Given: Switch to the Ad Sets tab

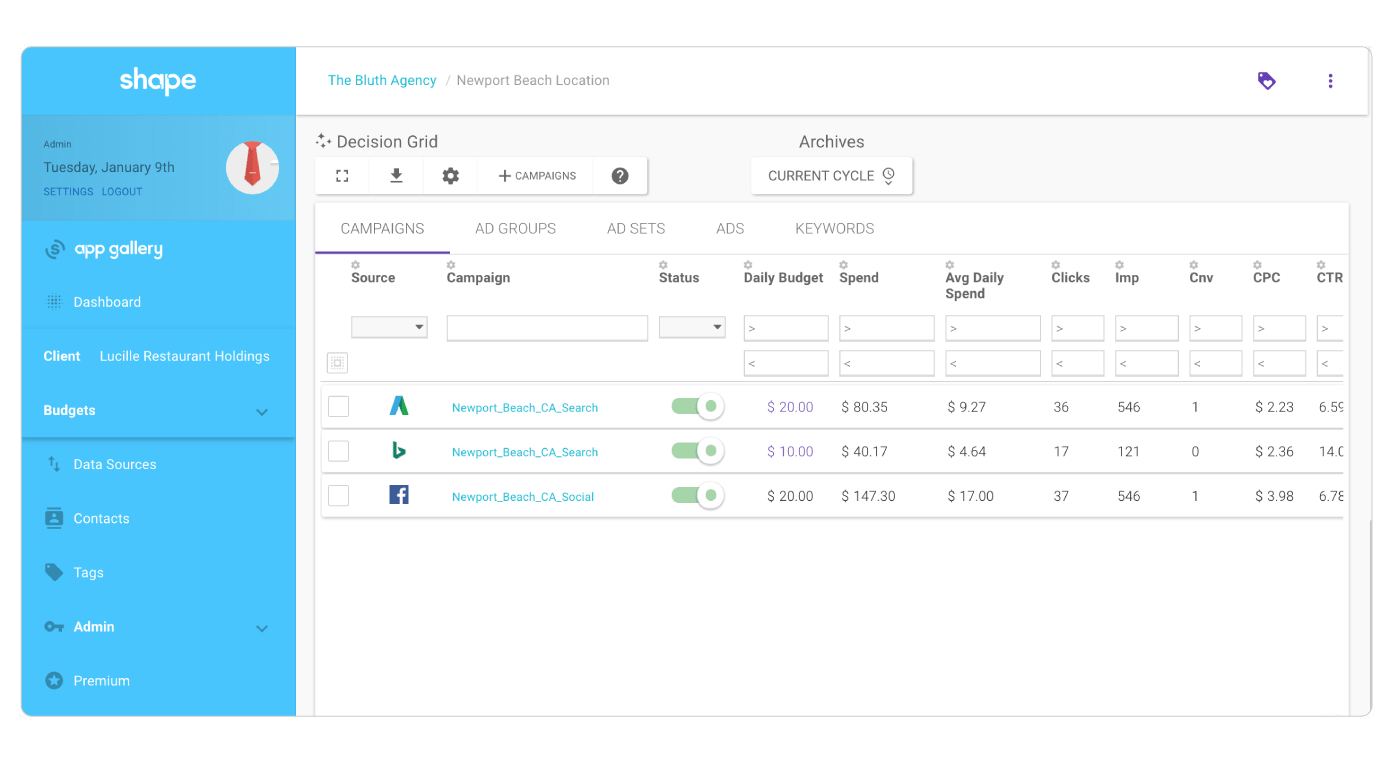Looking at the screenshot, I should pos(636,228).
